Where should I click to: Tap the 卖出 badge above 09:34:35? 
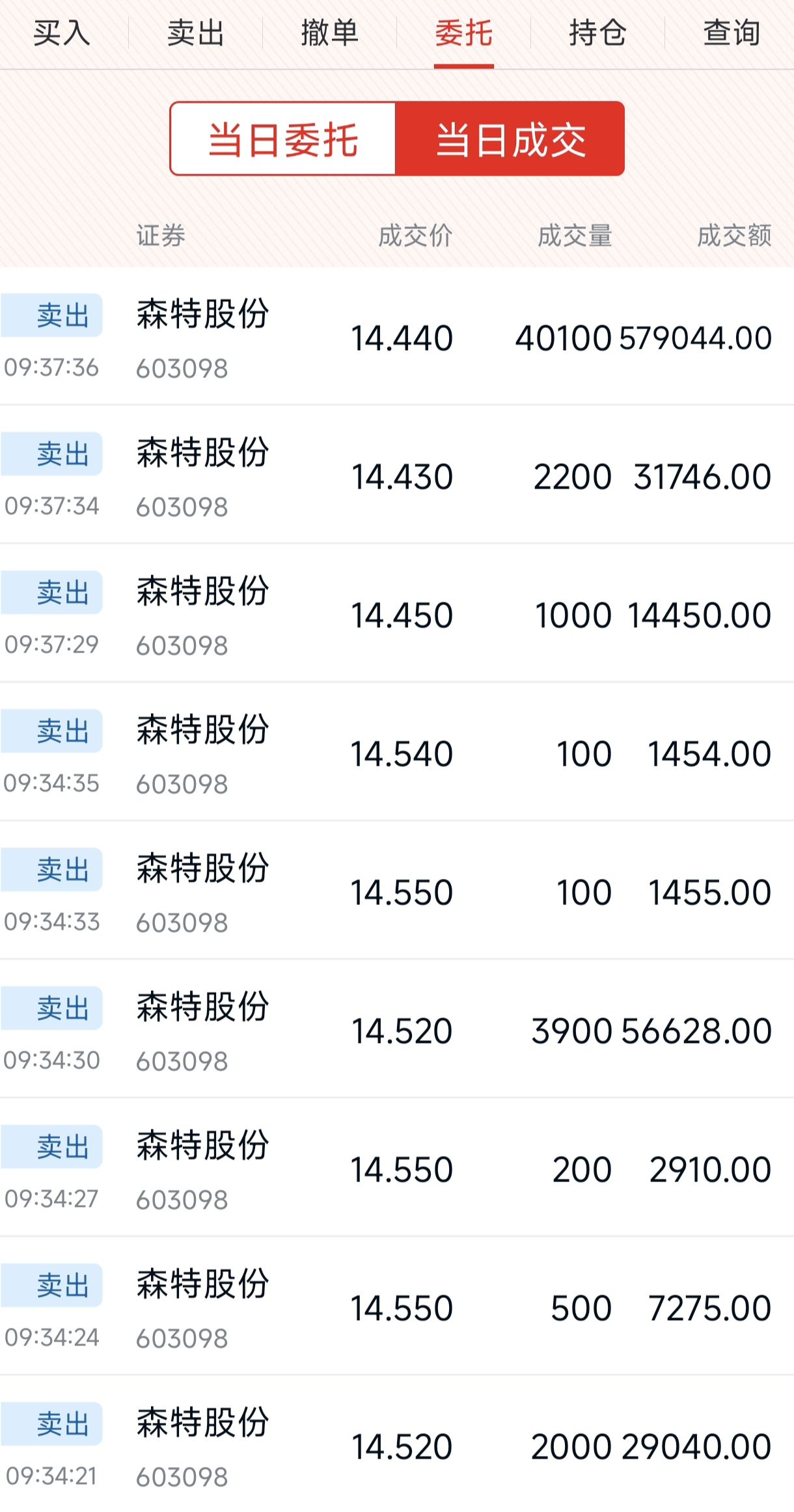(x=52, y=731)
